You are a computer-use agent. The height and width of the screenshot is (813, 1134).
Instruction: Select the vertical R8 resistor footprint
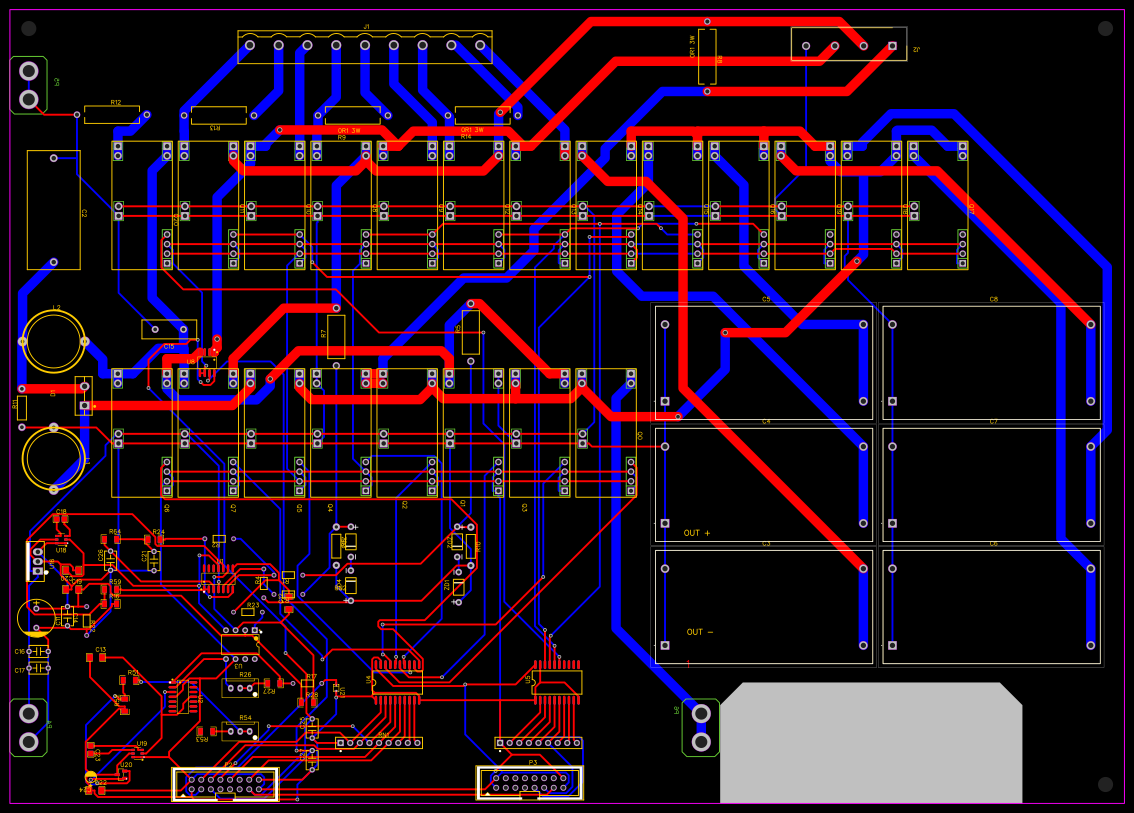[707, 56]
